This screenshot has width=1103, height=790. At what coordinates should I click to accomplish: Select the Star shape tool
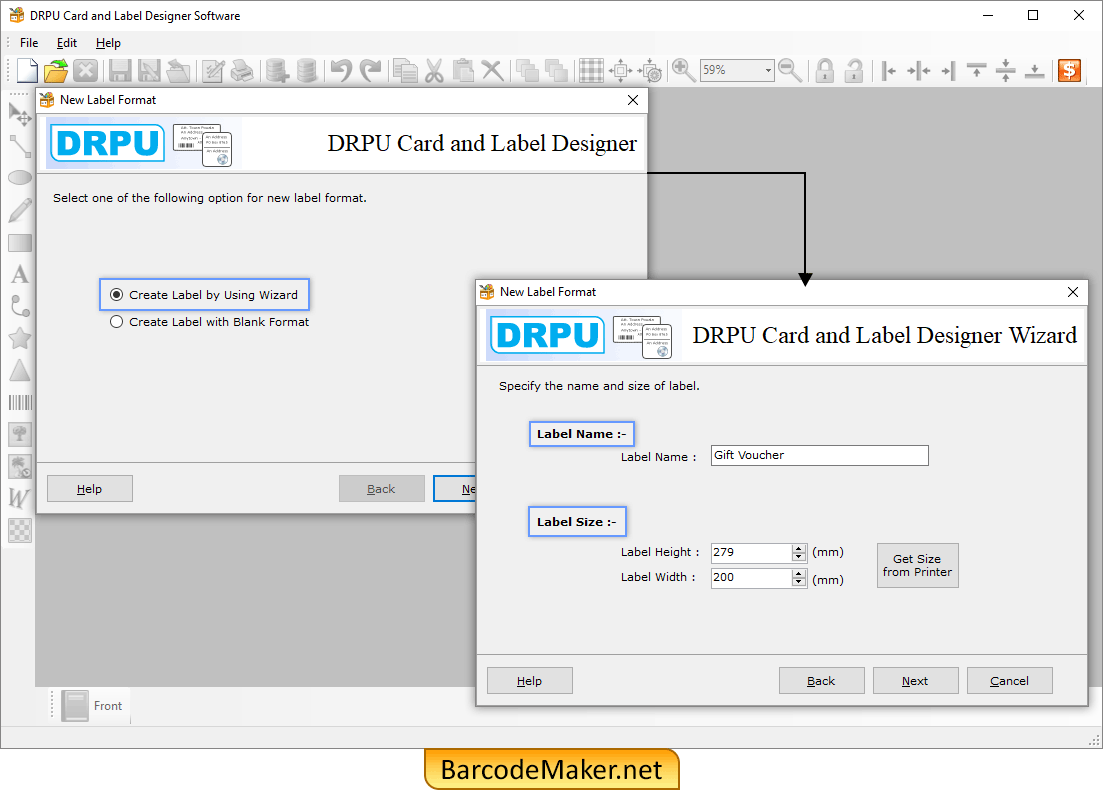(x=20, y=338)
